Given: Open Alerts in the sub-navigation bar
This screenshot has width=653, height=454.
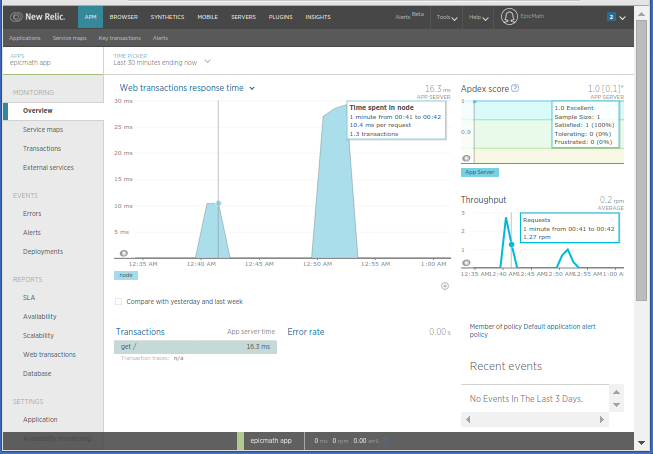Looking at the screenshot, I should pyautogui.click(x=160, y=38).
